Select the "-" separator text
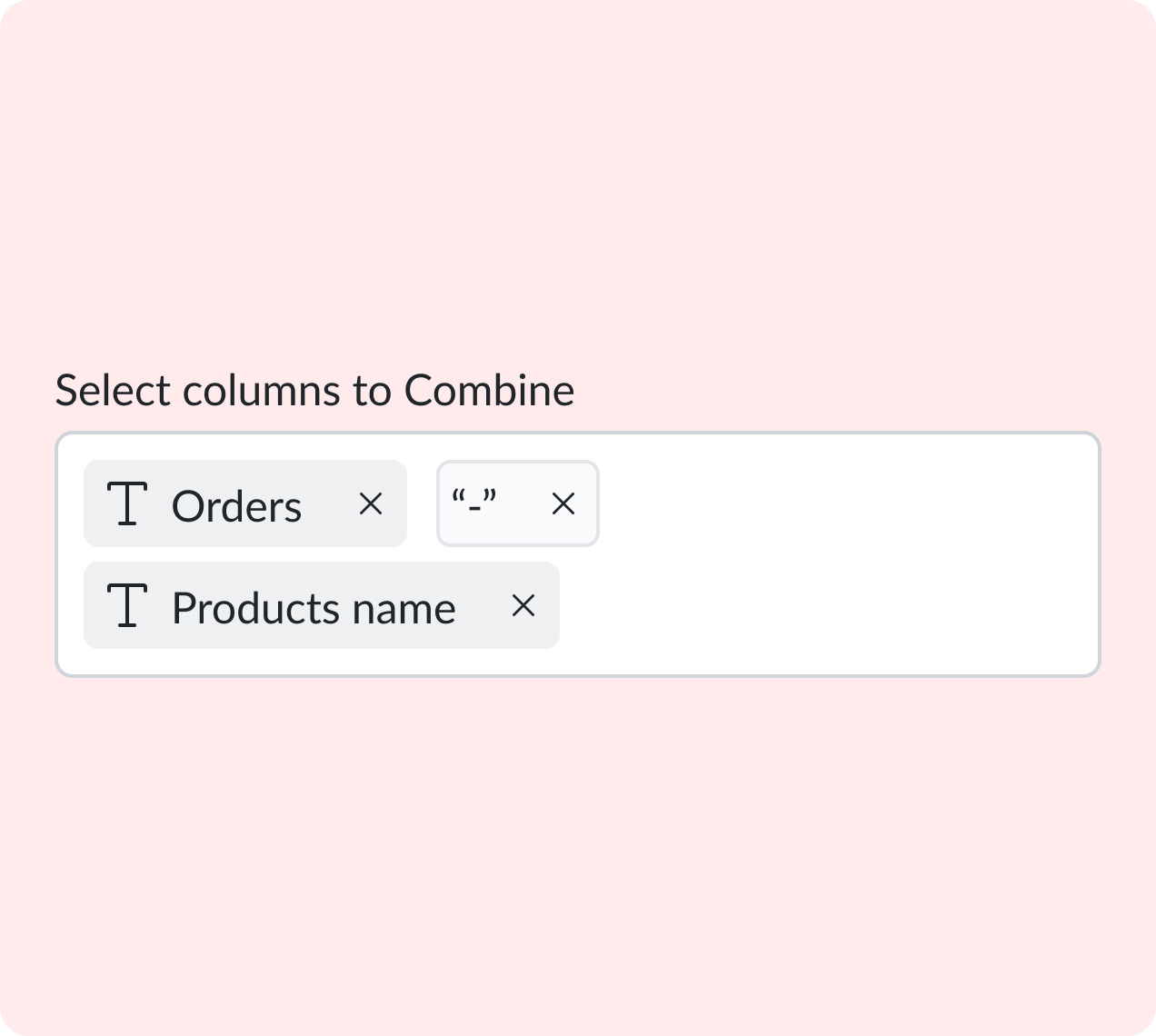The image size is (1156, 1036). (474, 501)
